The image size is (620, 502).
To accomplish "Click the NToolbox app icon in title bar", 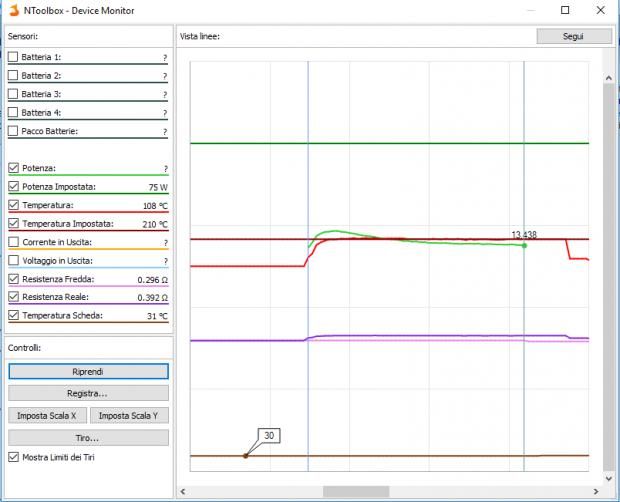I will pyautogui.click(x=14, y=10).
